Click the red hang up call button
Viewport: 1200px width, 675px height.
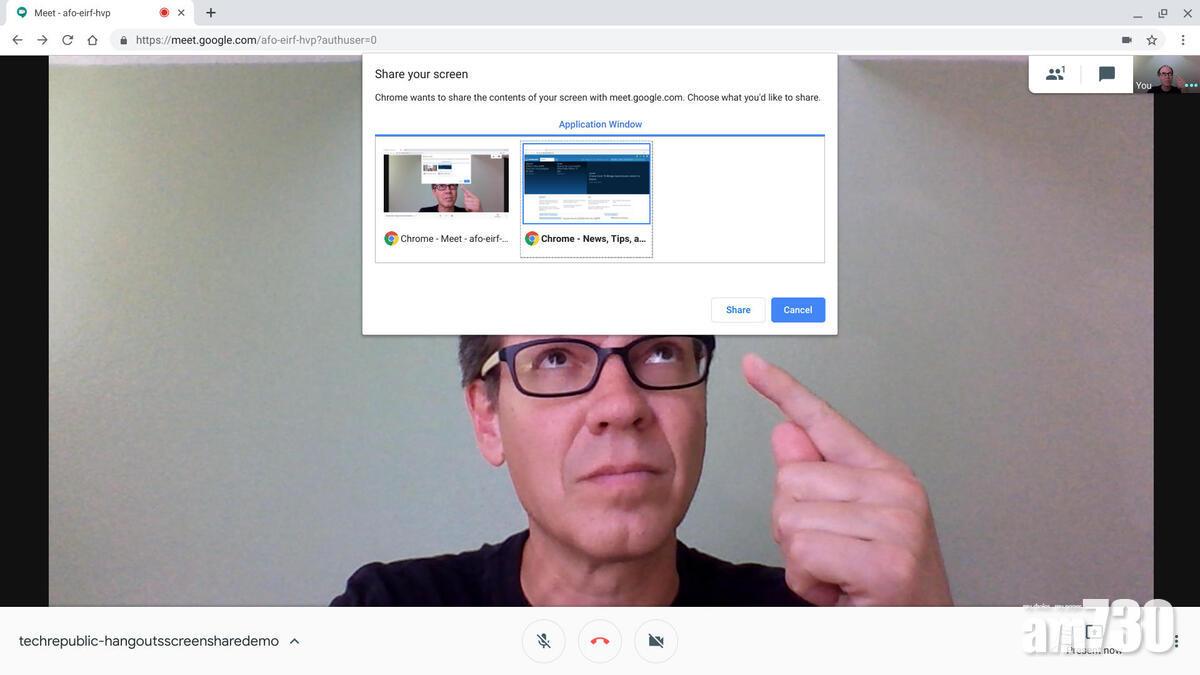[x=600, y=641]
